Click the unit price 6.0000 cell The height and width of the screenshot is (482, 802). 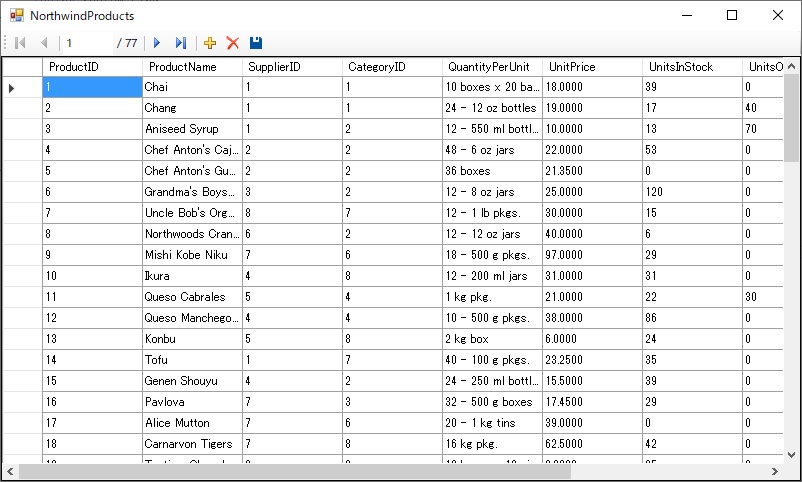592,339
